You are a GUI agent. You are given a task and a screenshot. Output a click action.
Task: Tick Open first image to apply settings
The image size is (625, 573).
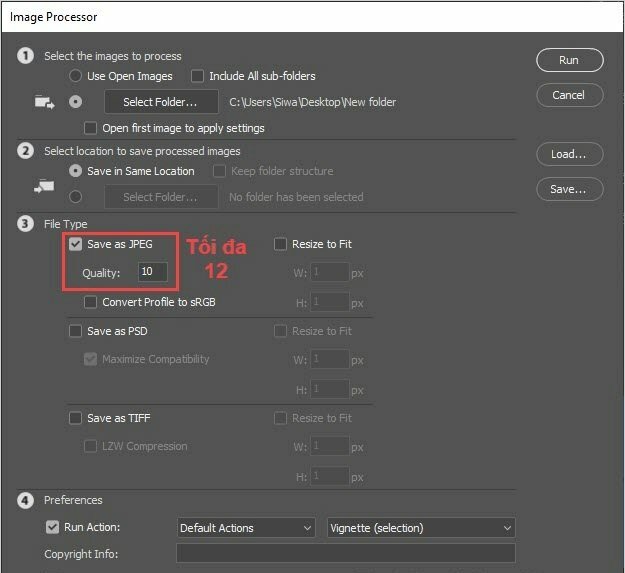90,128
